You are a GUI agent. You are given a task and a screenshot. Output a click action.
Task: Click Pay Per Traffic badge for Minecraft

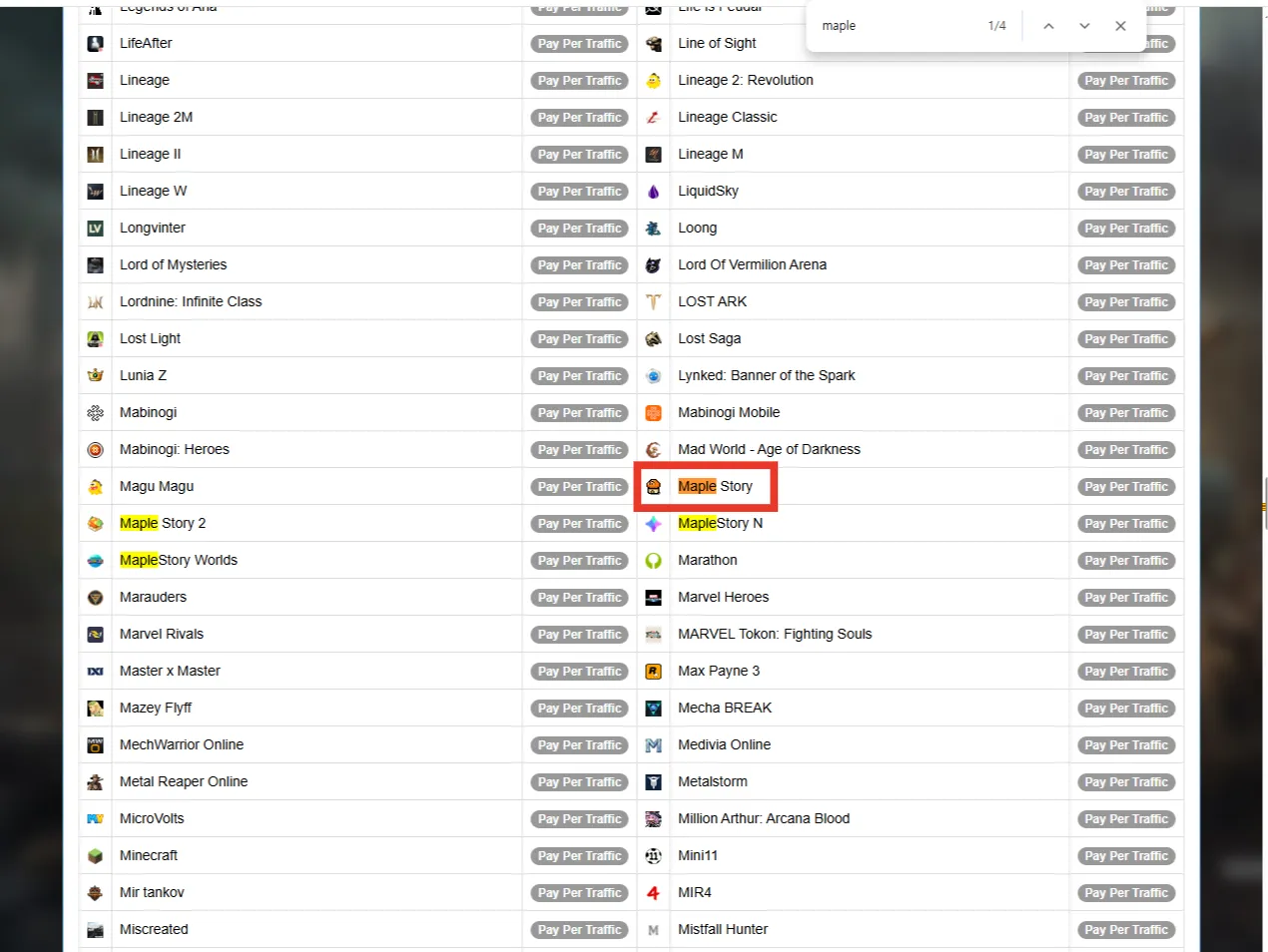pos(579,856)
